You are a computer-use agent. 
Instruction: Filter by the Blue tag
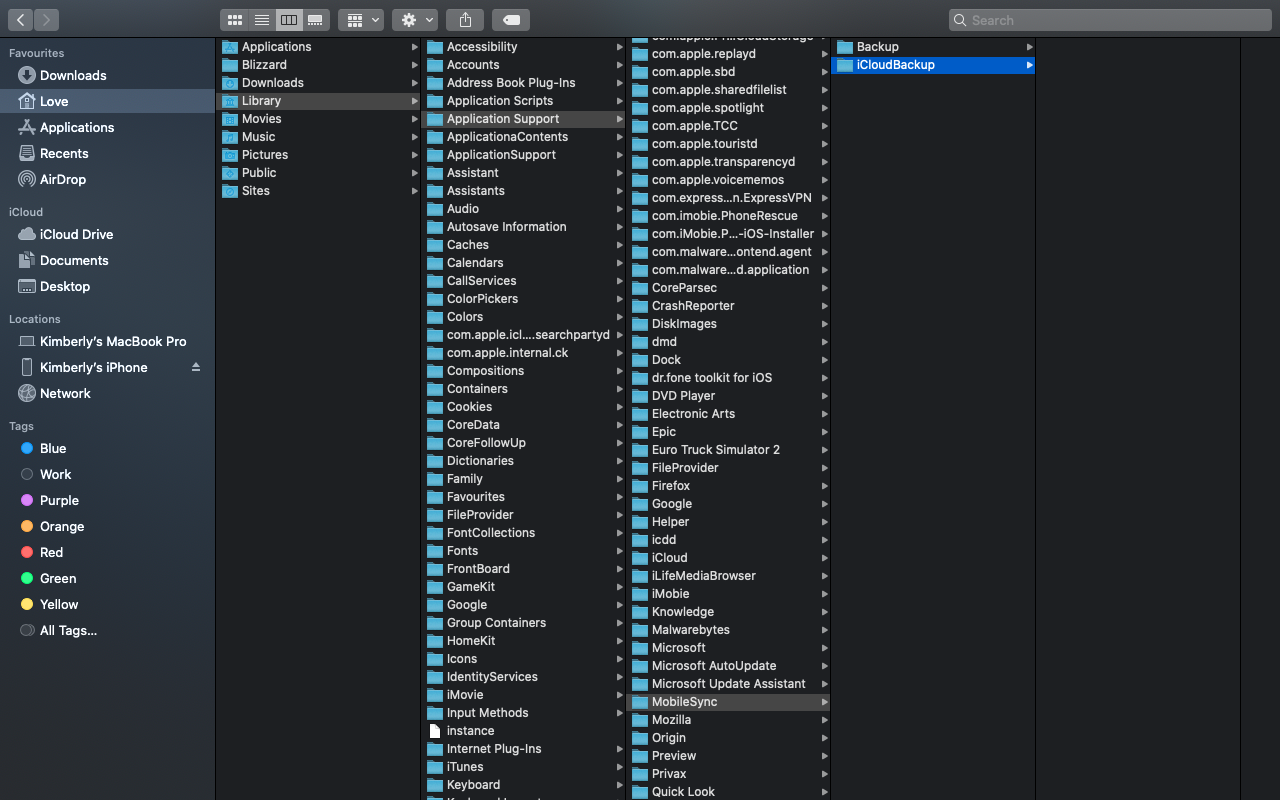point(107,448)
